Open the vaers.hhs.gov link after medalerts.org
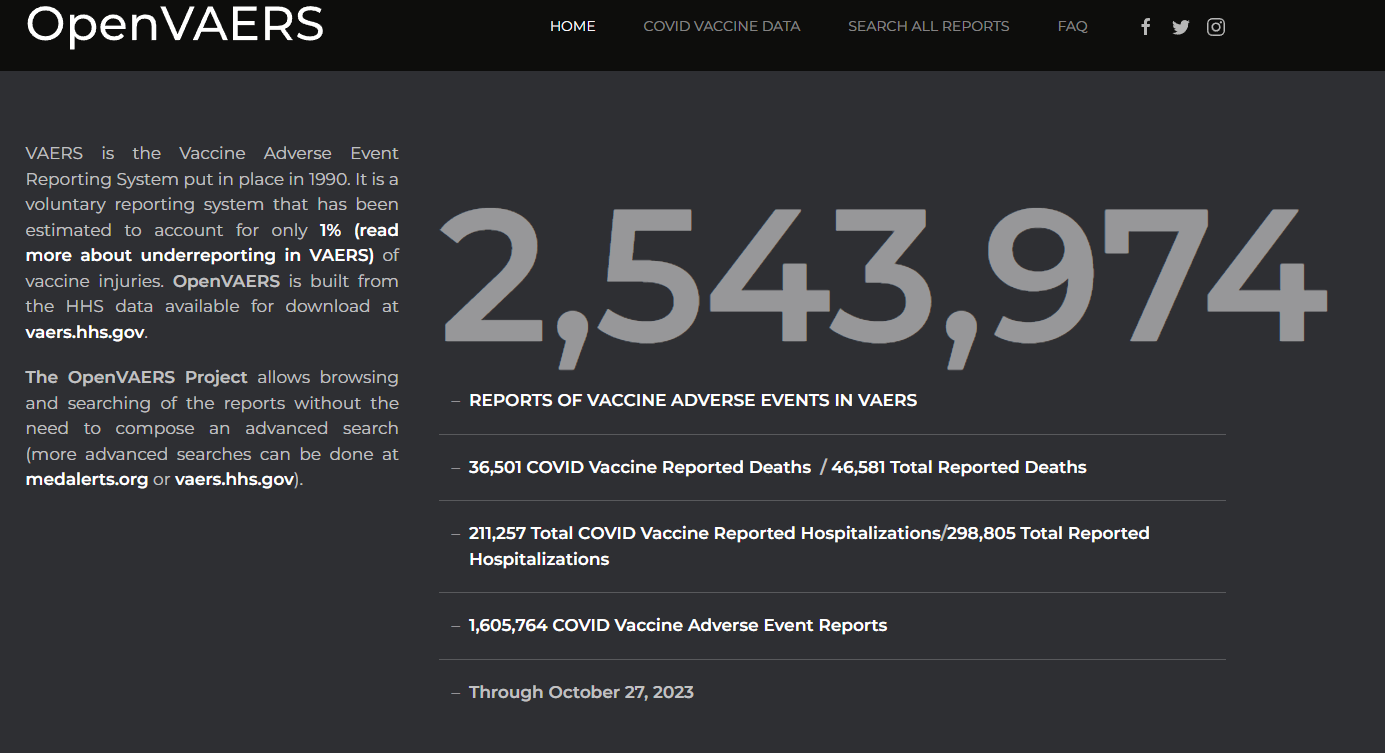This screenshot has height=753, width=1385. tap(235, 479)
